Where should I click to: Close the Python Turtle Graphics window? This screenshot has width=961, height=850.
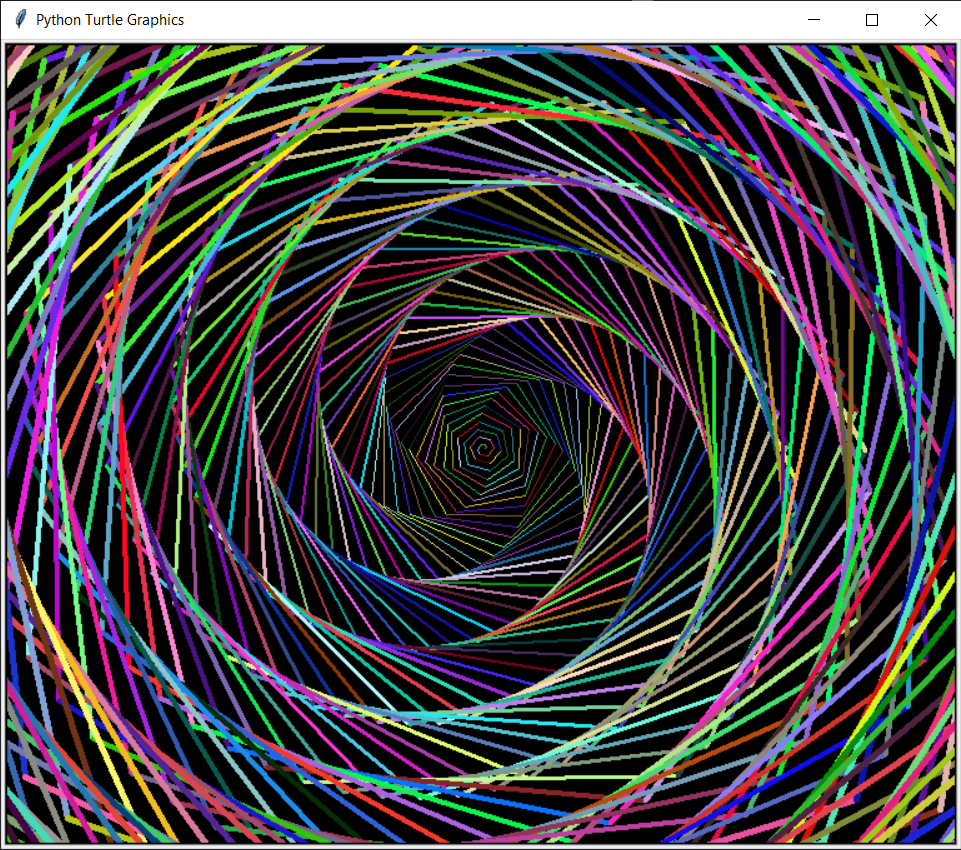click(x=930, y=20)
